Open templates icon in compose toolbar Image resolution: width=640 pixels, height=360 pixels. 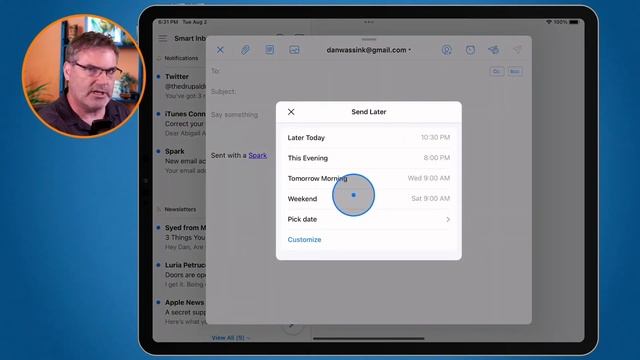270,50
